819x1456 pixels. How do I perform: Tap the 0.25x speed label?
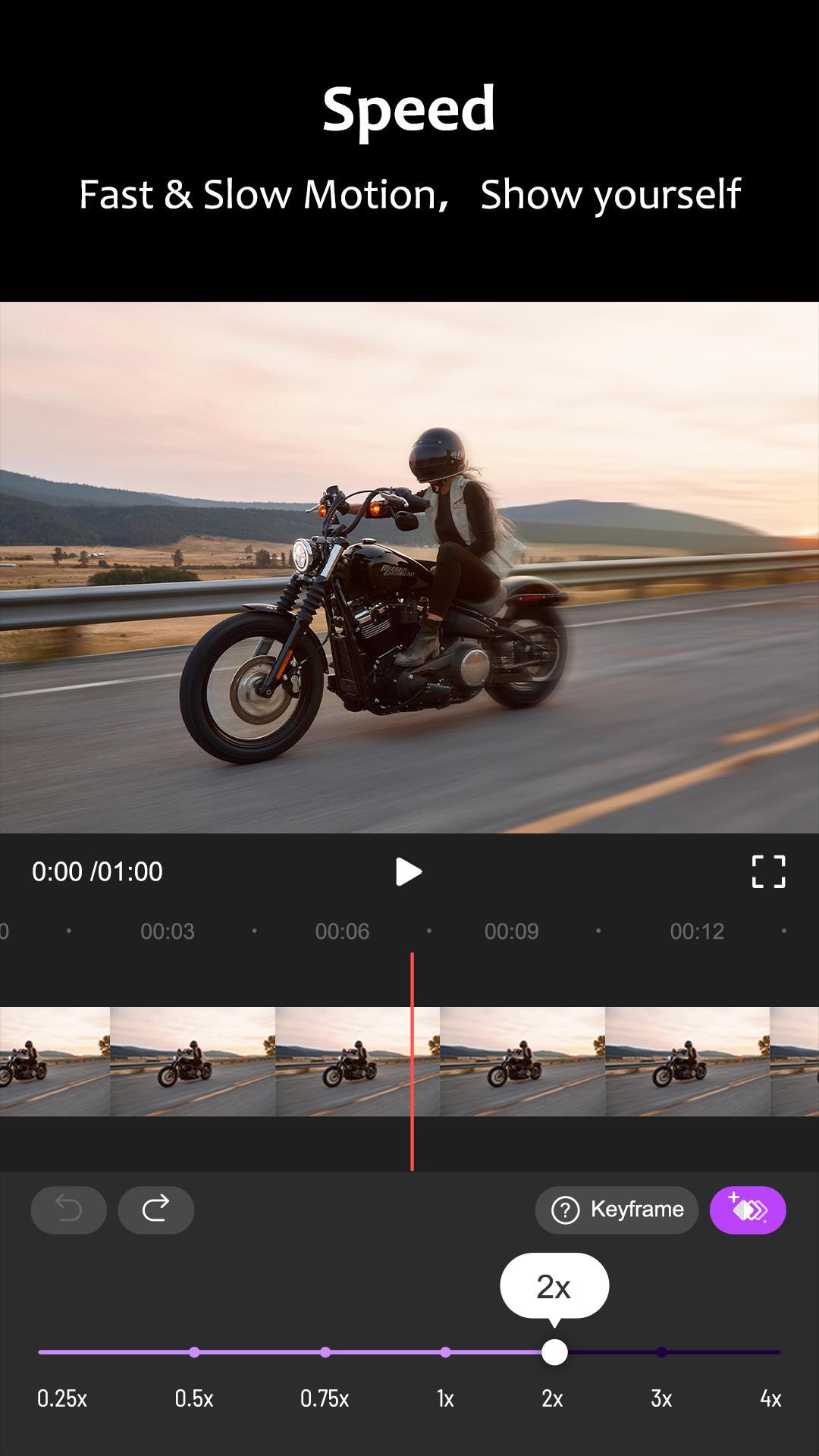(62, 1398)
